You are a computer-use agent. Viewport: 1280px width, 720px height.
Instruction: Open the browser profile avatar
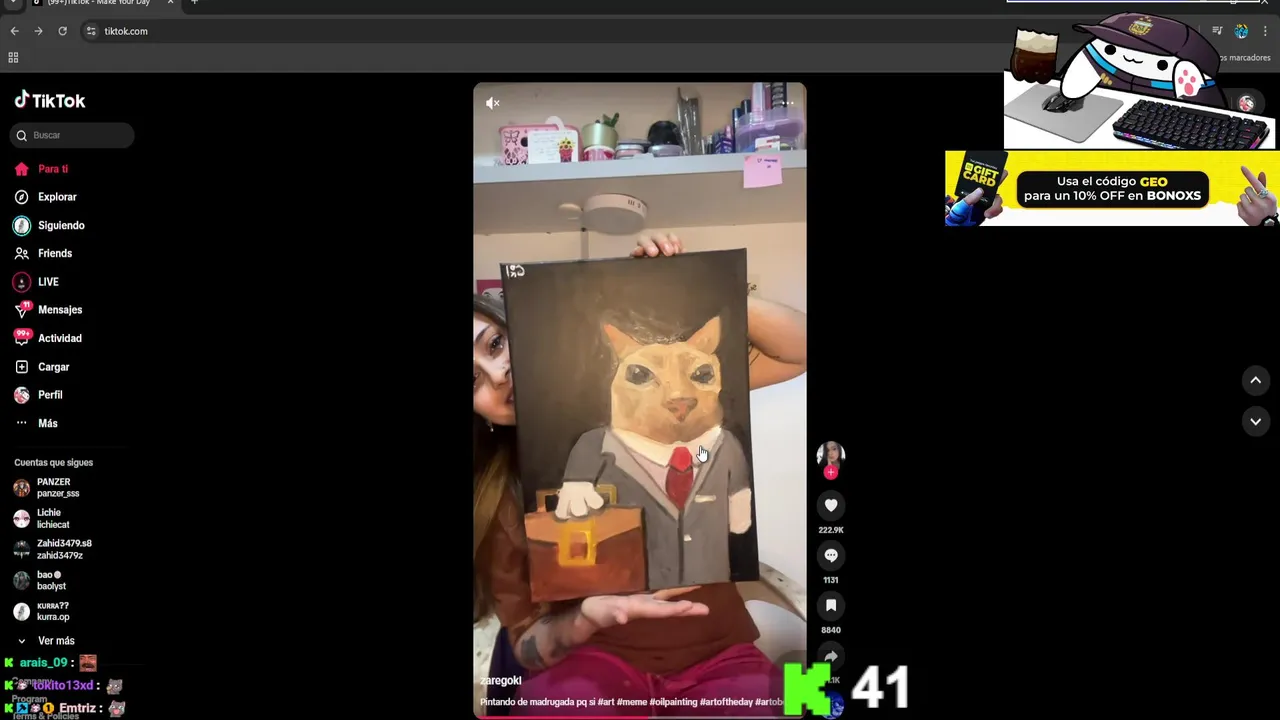[x=1241, y=31]
